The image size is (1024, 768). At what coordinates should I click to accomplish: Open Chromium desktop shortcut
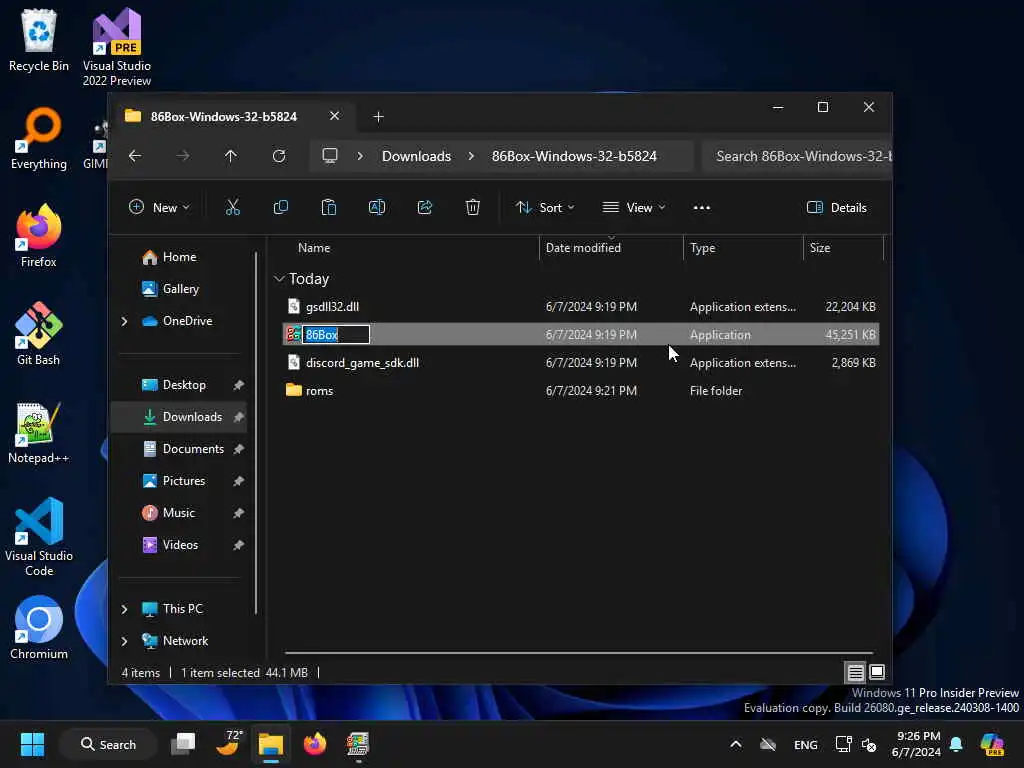point(39,628)
